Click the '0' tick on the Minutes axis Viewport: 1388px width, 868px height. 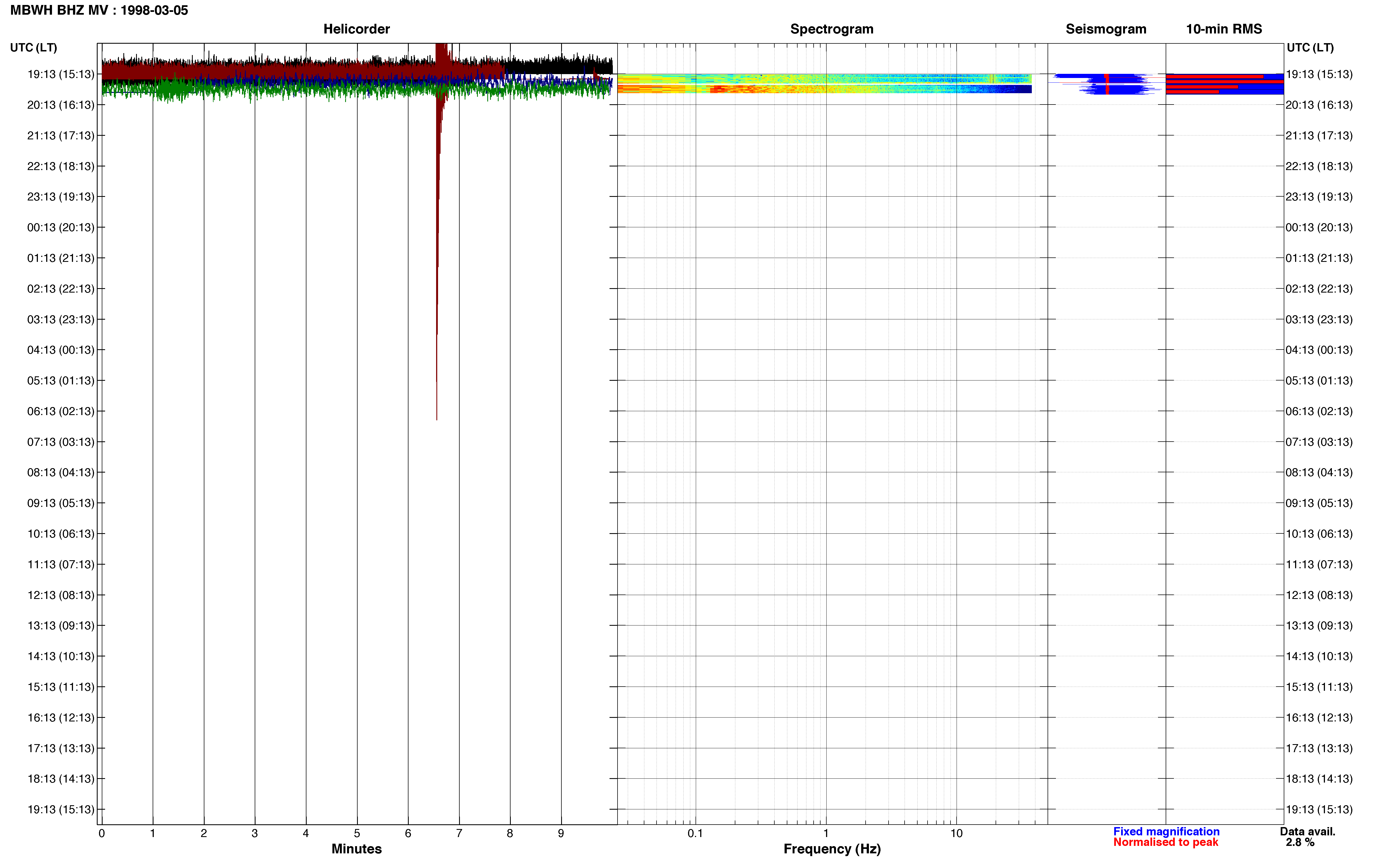(x=101, y=833)
